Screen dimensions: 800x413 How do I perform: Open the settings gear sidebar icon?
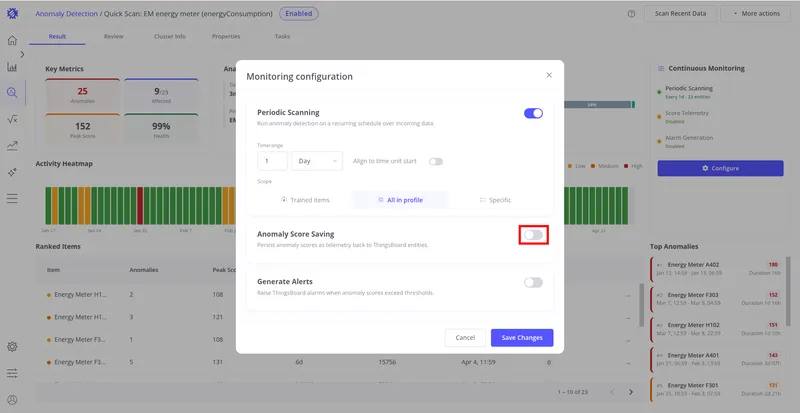[x=12, y=347]
